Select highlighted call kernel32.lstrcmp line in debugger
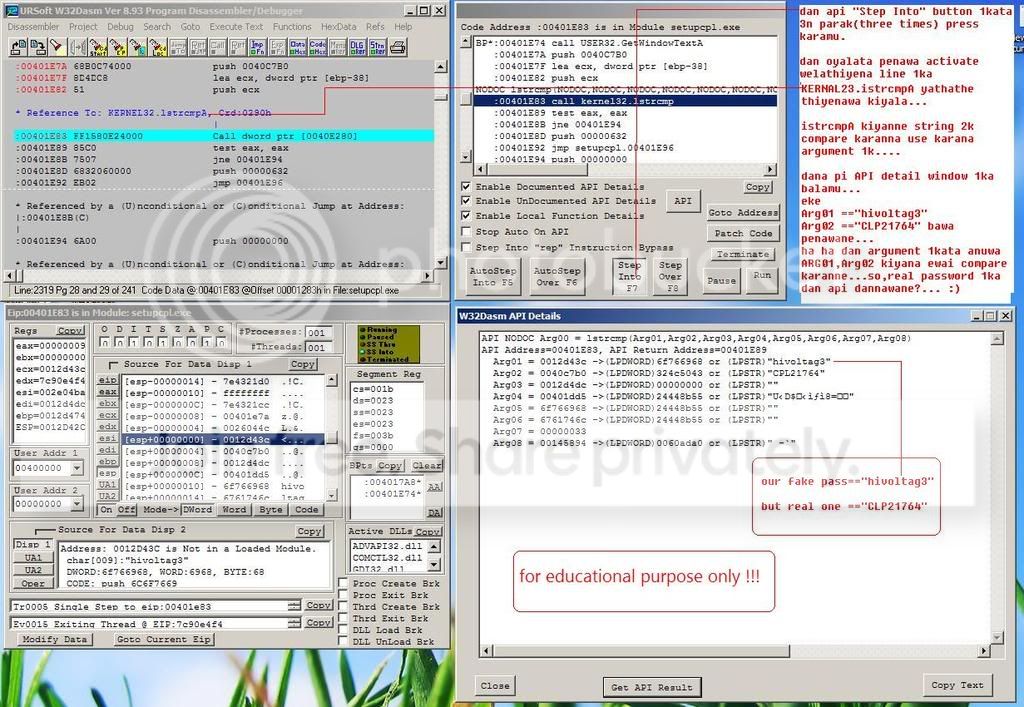This screenshot has width=1024, height=707. pos(625,101)
